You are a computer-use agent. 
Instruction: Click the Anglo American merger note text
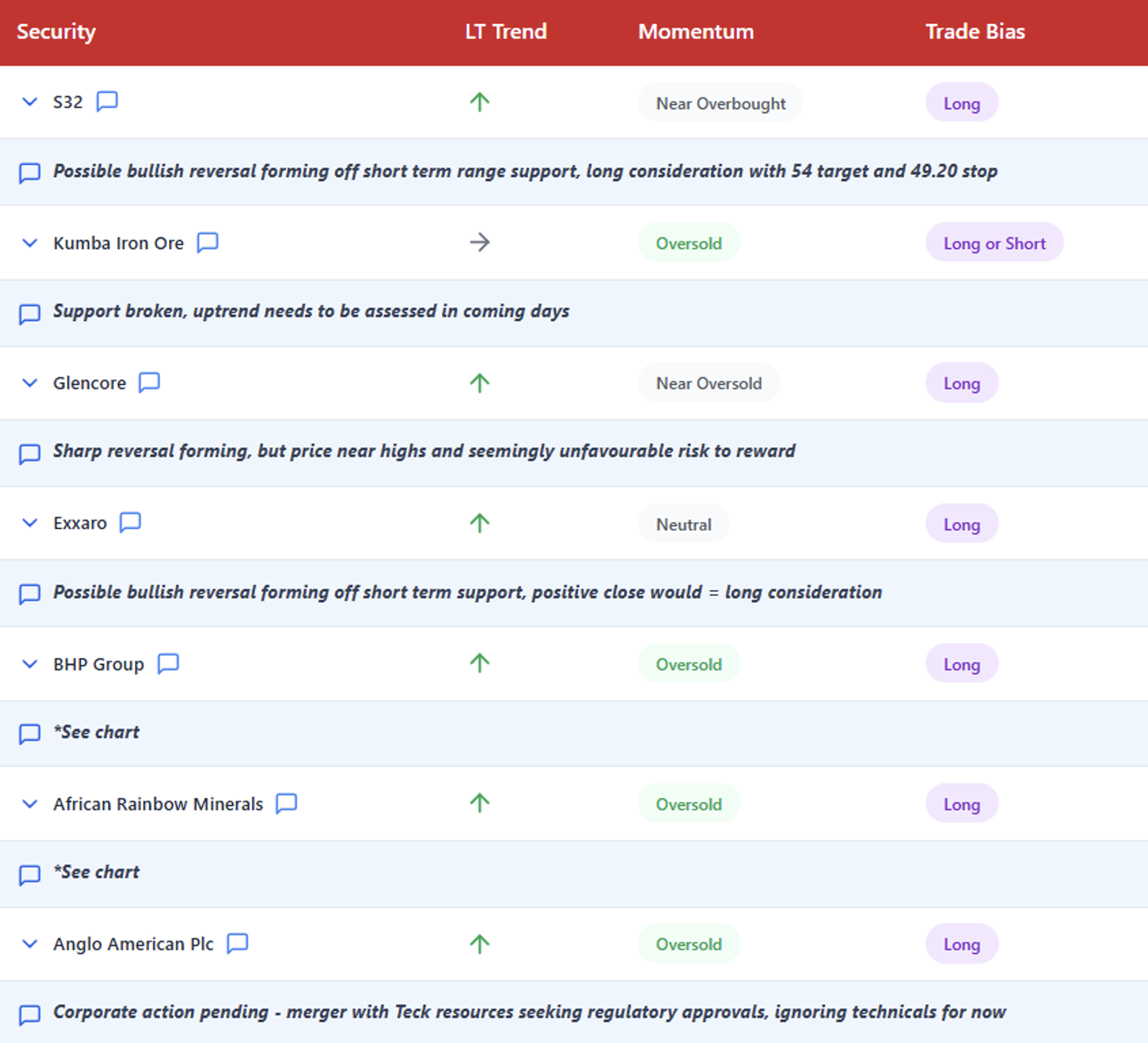point(529,1012)
